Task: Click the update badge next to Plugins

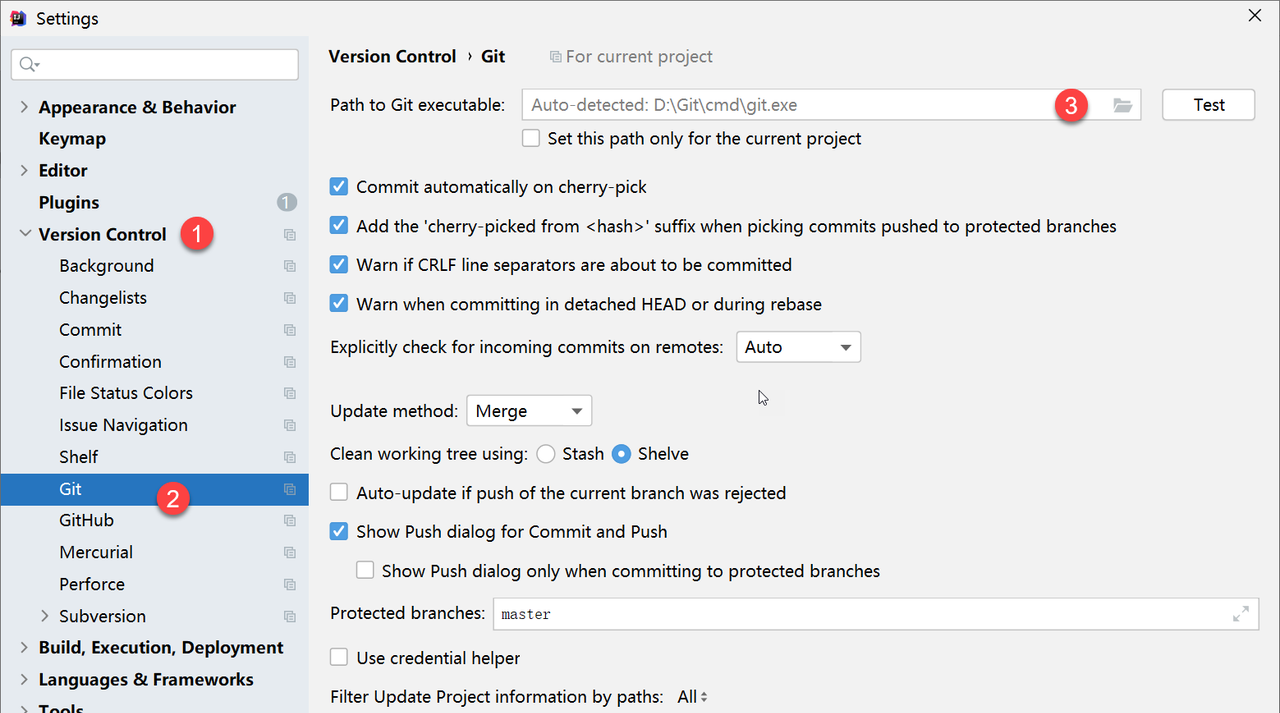Action: [287, 203]
